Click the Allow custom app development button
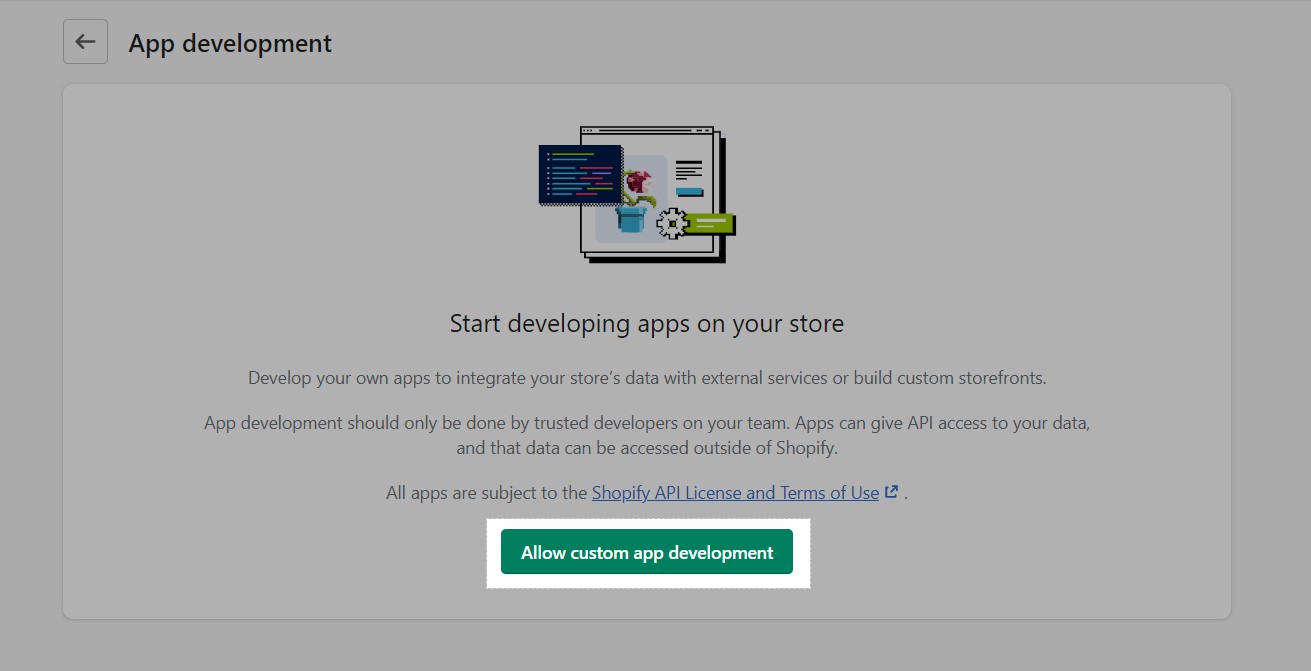The height and width of the screenshot is (671, 1311). tap(646, 551)
